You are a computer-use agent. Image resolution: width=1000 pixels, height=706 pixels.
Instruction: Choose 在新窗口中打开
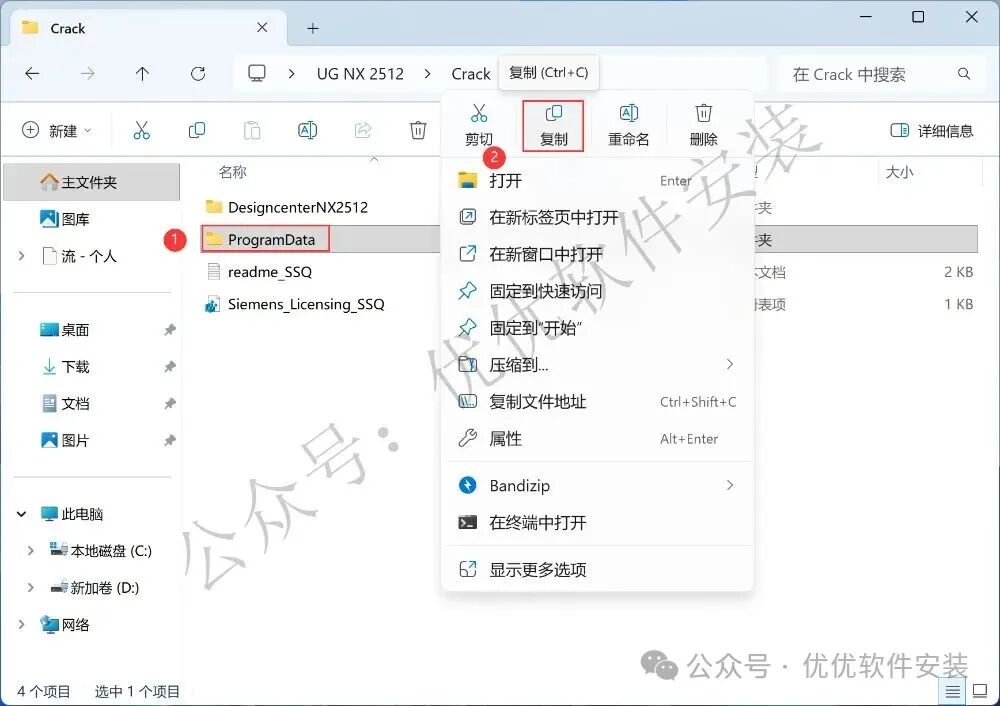[x=598, y=254]
